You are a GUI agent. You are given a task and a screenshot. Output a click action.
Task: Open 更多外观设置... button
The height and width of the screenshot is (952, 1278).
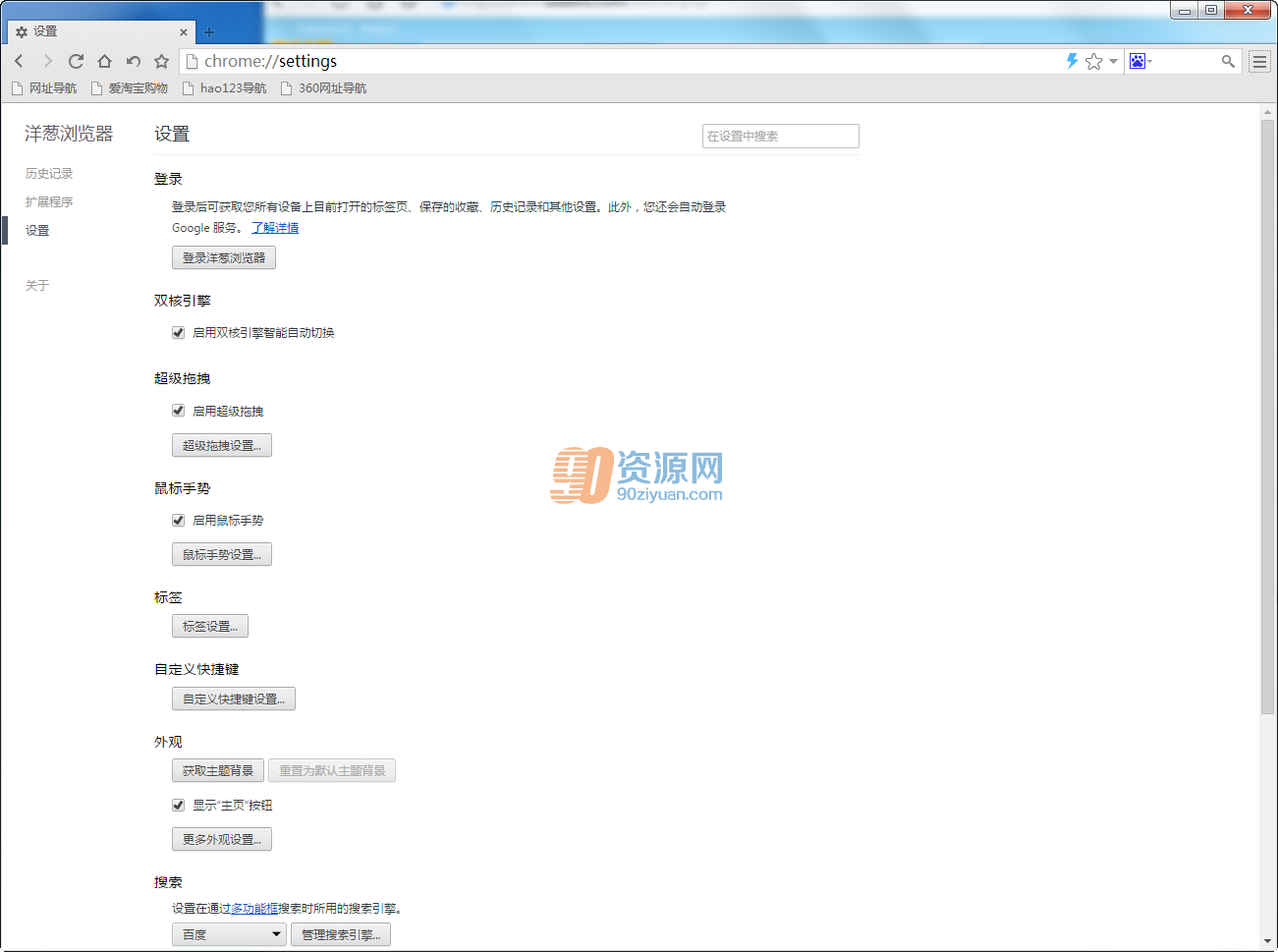click(222, 839)
